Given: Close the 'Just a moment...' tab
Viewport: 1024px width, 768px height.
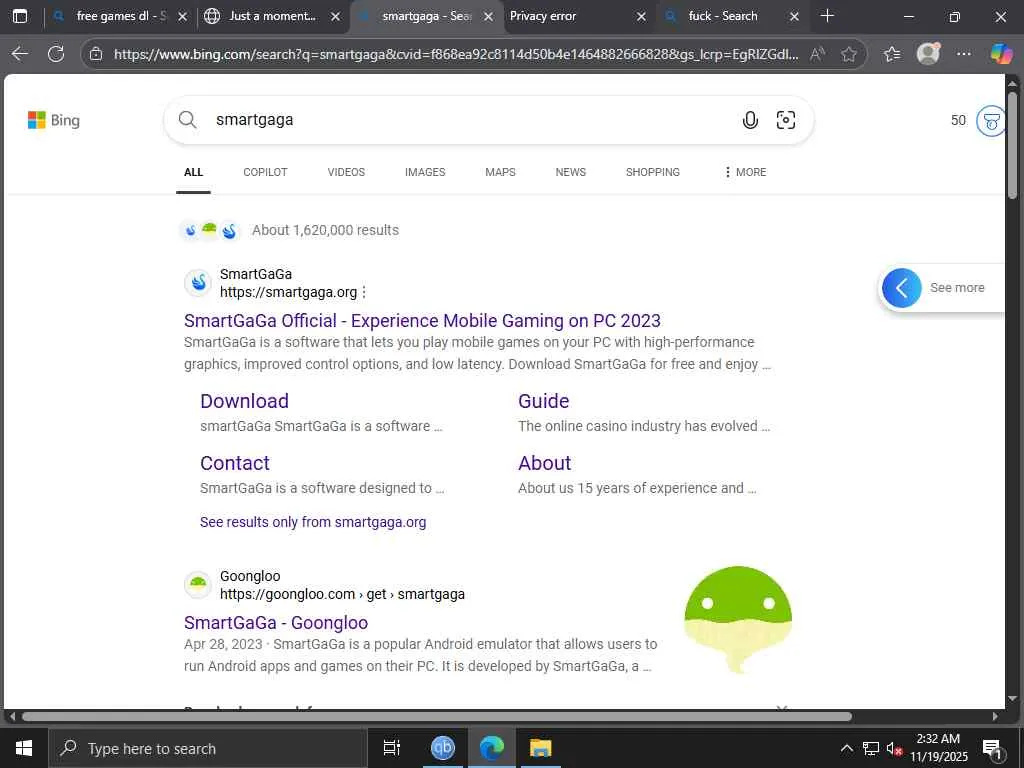Looking at the screenshot, I should (x=336, y=17).
